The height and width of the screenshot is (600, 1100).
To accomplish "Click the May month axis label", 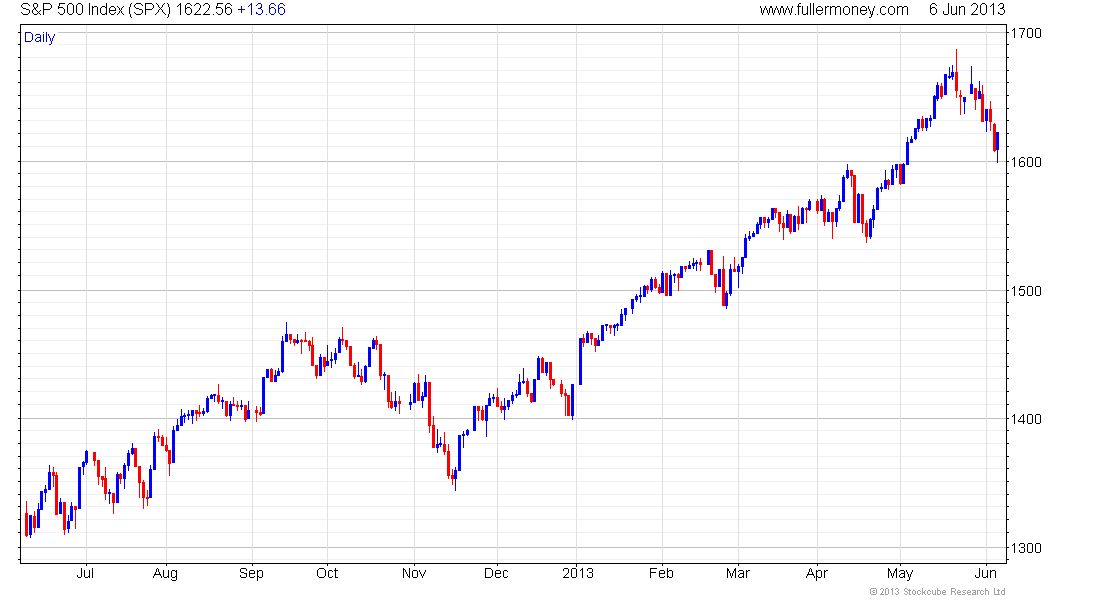I will (x=899, y=574).
